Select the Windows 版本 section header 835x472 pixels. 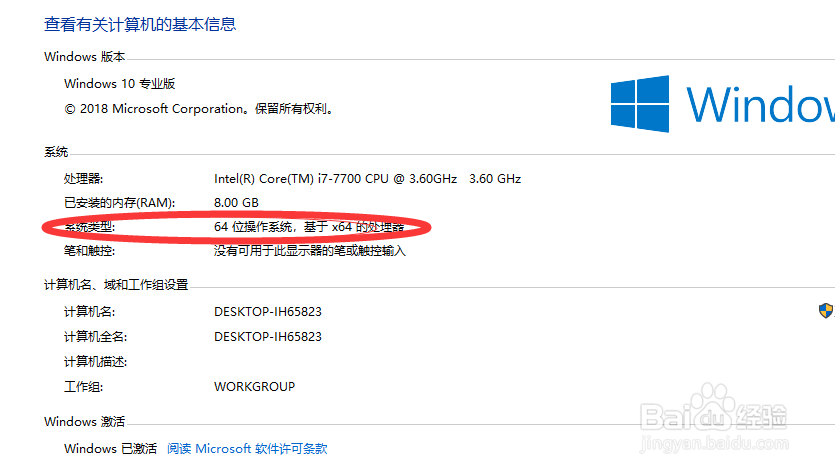(85, 56)
